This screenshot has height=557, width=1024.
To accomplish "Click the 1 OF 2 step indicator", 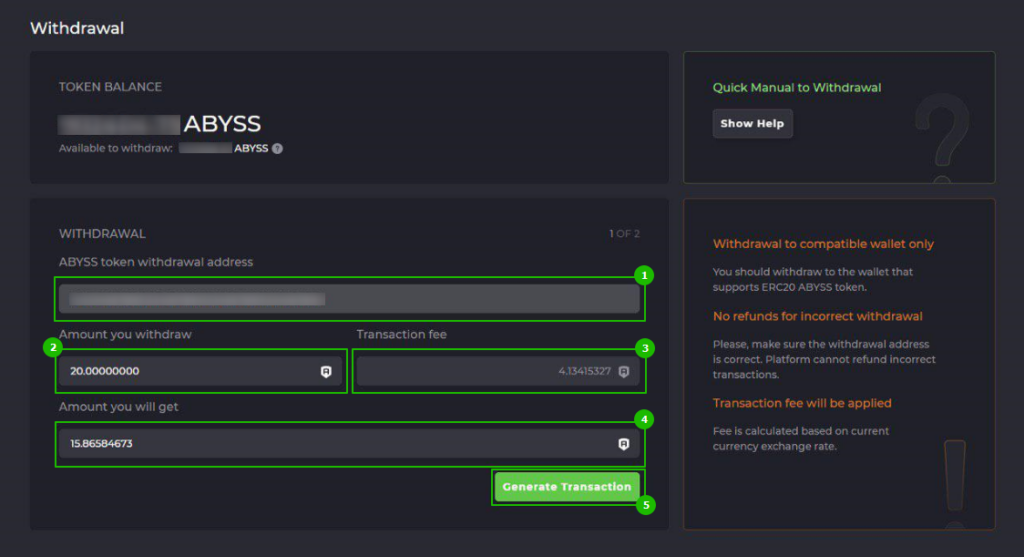I will (x=624, y=234).
